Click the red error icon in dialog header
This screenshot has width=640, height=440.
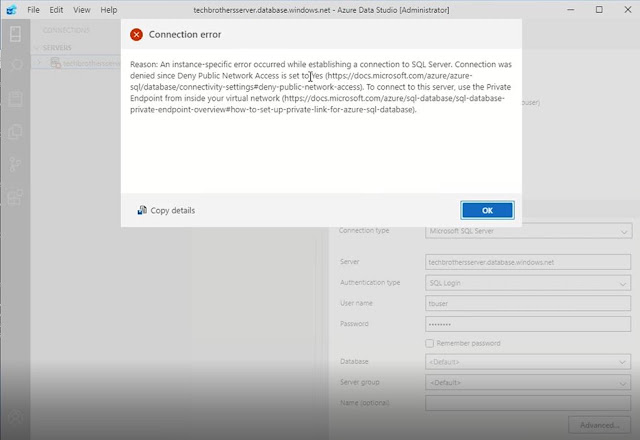(136, 35)
